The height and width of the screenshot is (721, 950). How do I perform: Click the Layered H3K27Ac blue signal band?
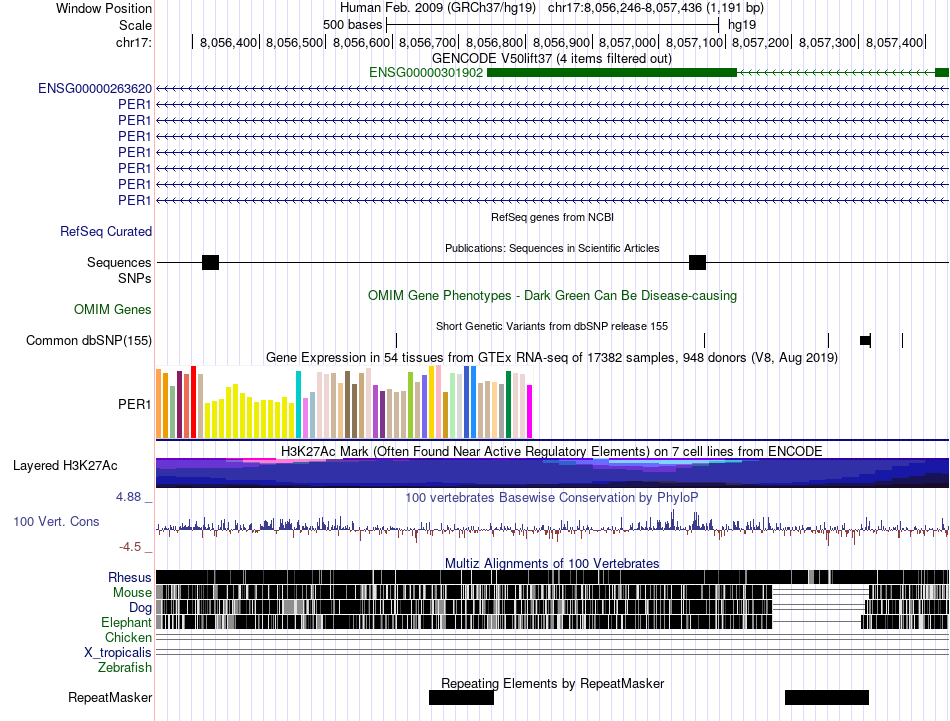[552, 473]
